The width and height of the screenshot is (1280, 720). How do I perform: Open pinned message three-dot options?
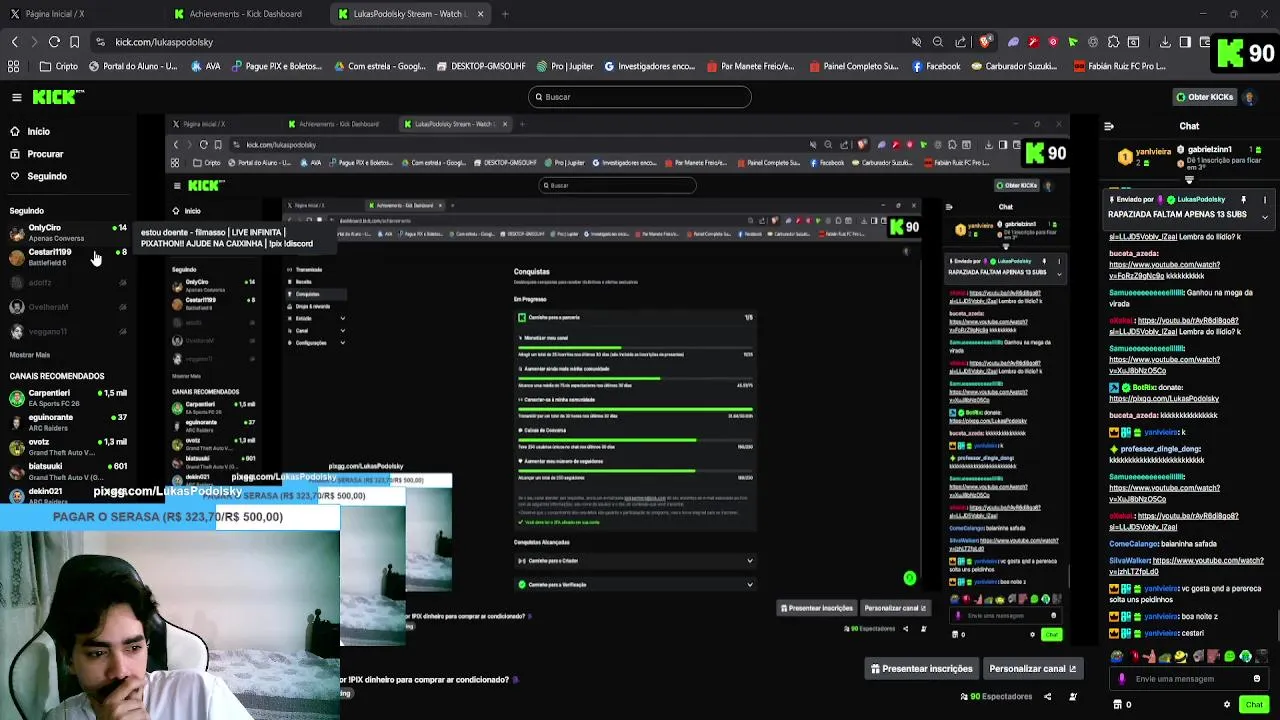tap(1264, 200)
